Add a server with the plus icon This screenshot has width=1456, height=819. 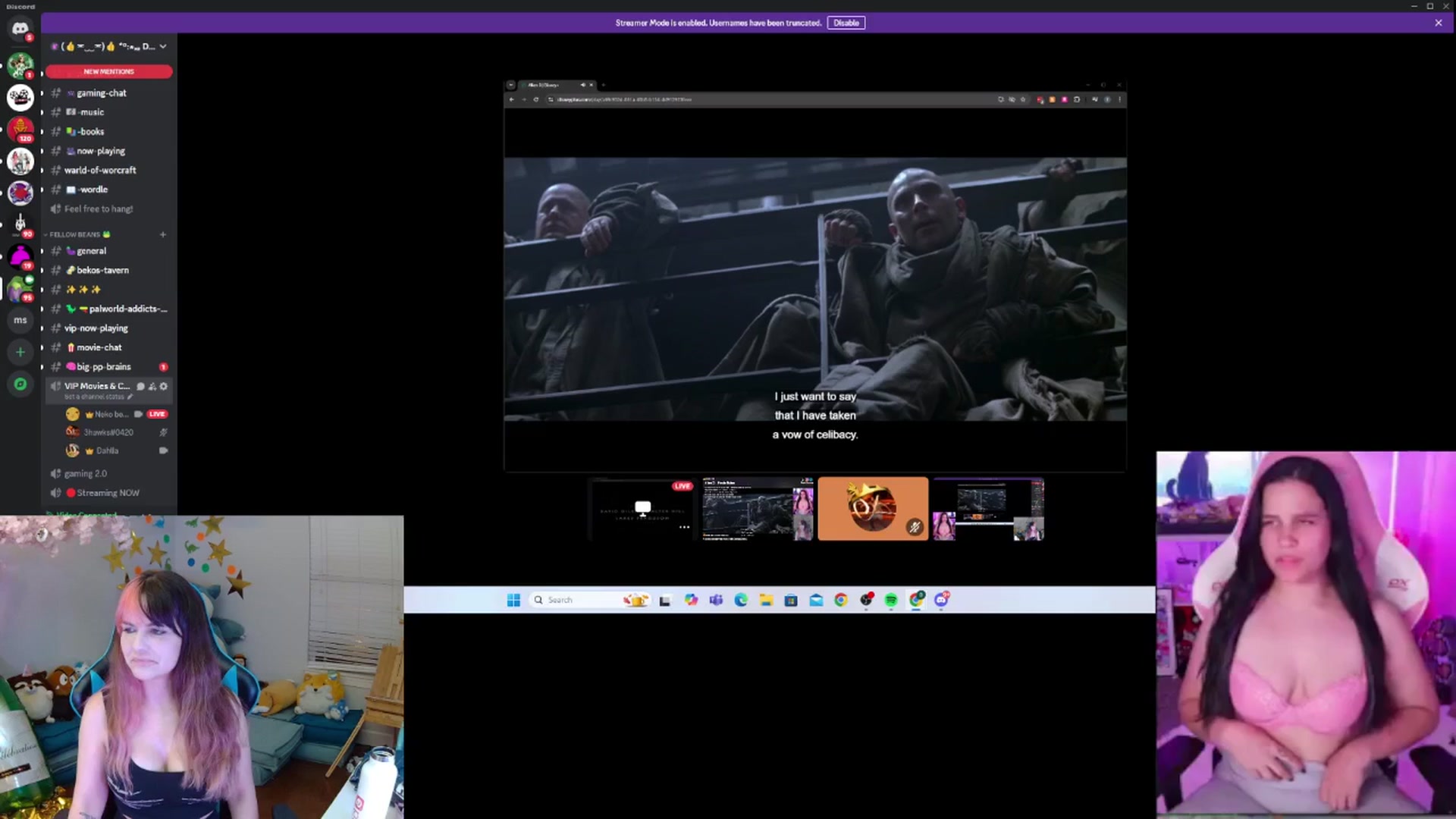20,352
